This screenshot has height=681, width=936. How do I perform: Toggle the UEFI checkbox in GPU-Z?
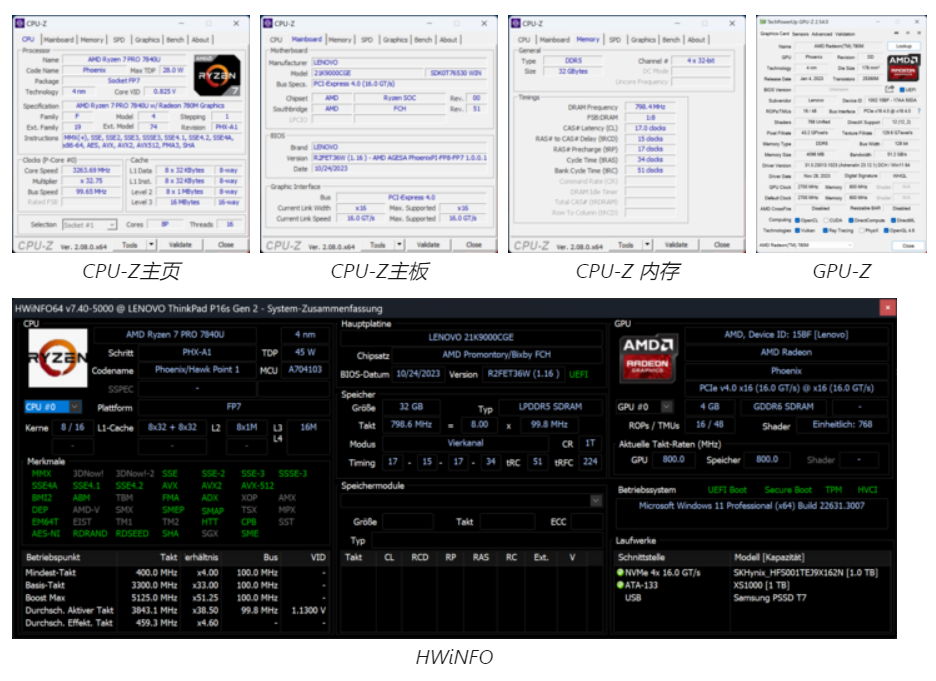pyautogui.click(x=901, y=90)
